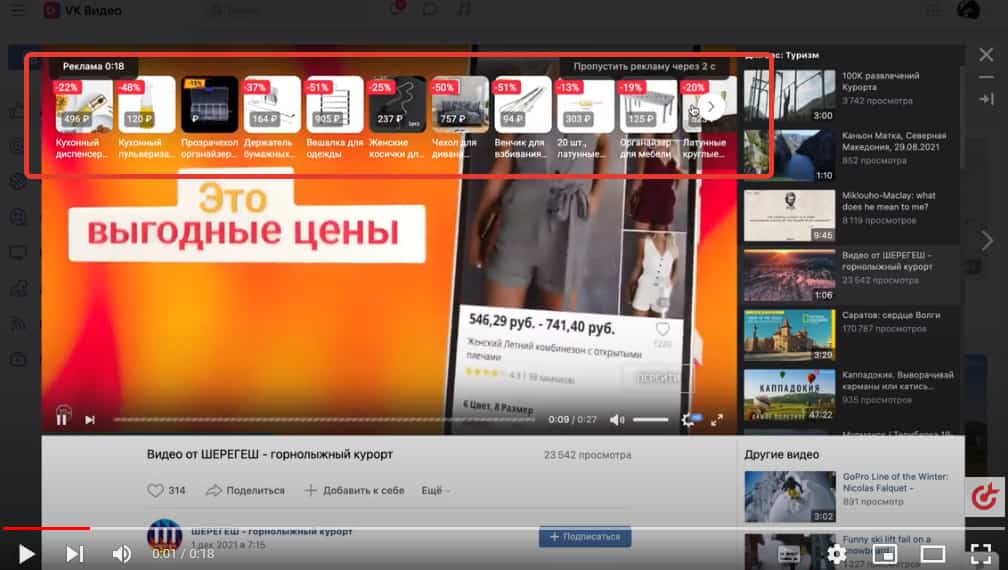1008x570 pixels.
Task: Open 'ШЕРЕГЕШ - горнолыжный курорт' channel link
Action: (x=271, y=531)
